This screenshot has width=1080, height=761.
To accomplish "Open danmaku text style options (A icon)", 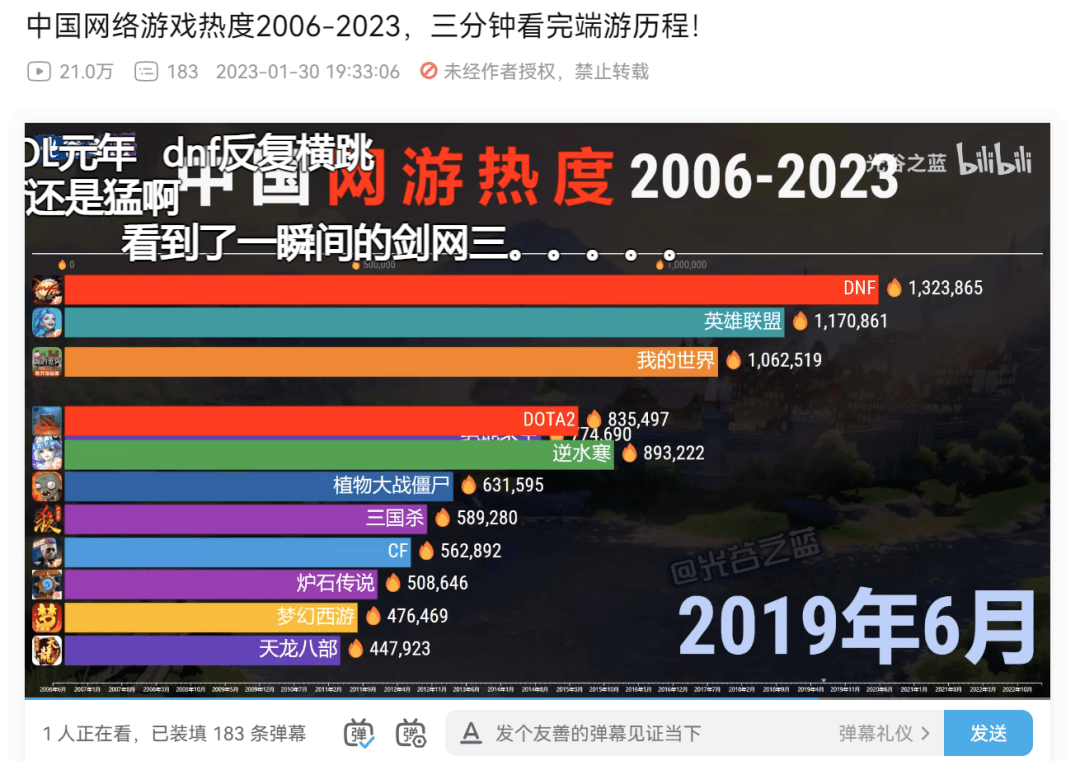I will point(471,733).
